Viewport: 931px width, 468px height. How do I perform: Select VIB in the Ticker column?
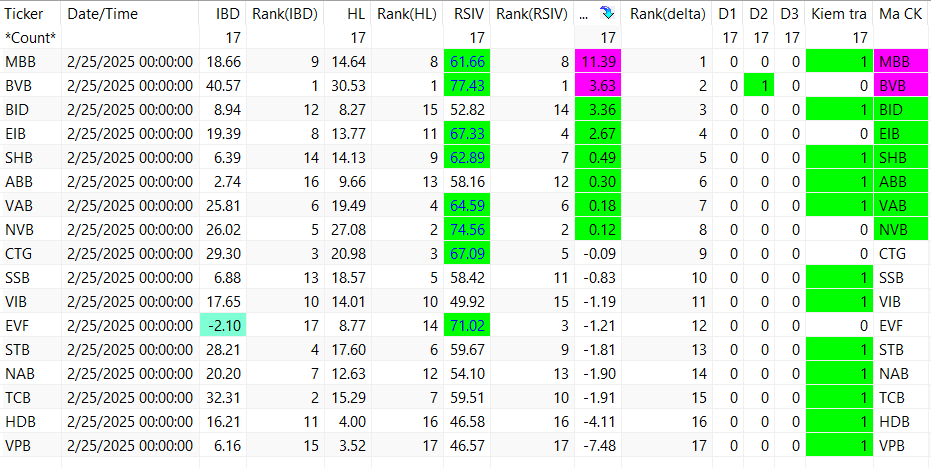pyautogui.click(x=16, y=302)
